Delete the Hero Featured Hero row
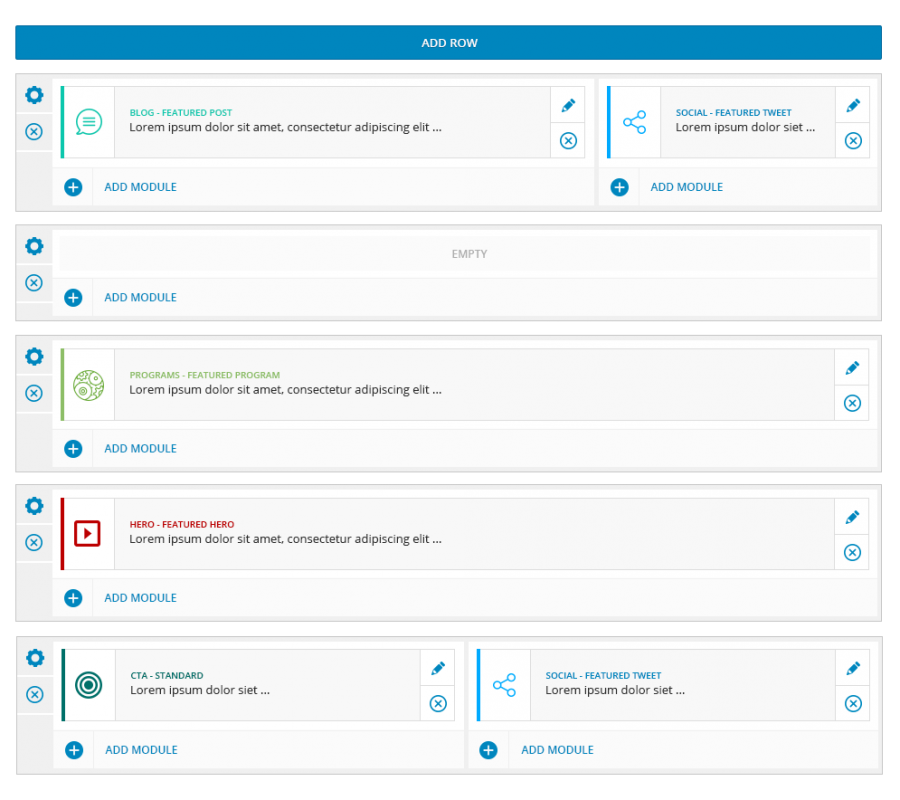900x800 pixels. [x=34, y=542]
